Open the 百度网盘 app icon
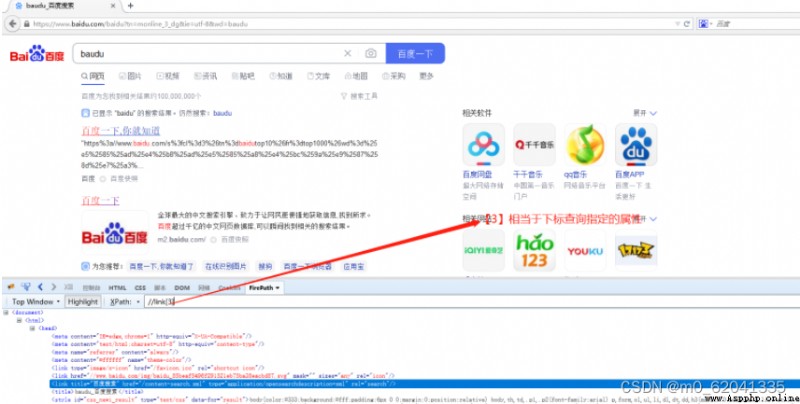Image resolution: width=800 pixels, height=404 pixels. point(483,144)
